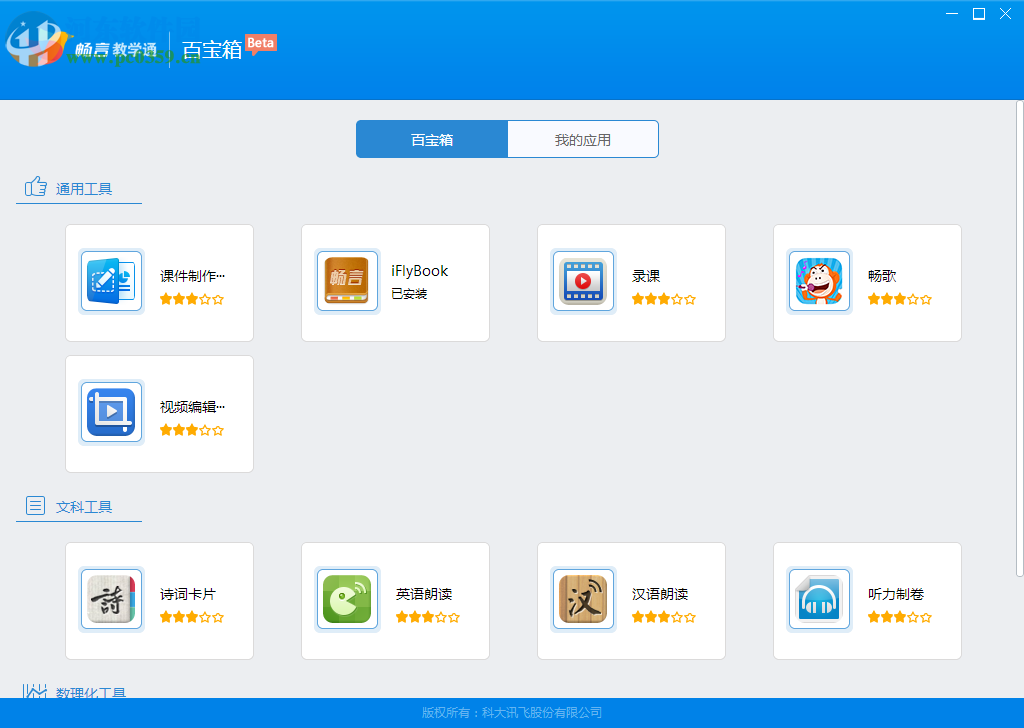Open the 录课 lesson recording tool
This screenshot has height=728, width=1024.
click(583, 281)
